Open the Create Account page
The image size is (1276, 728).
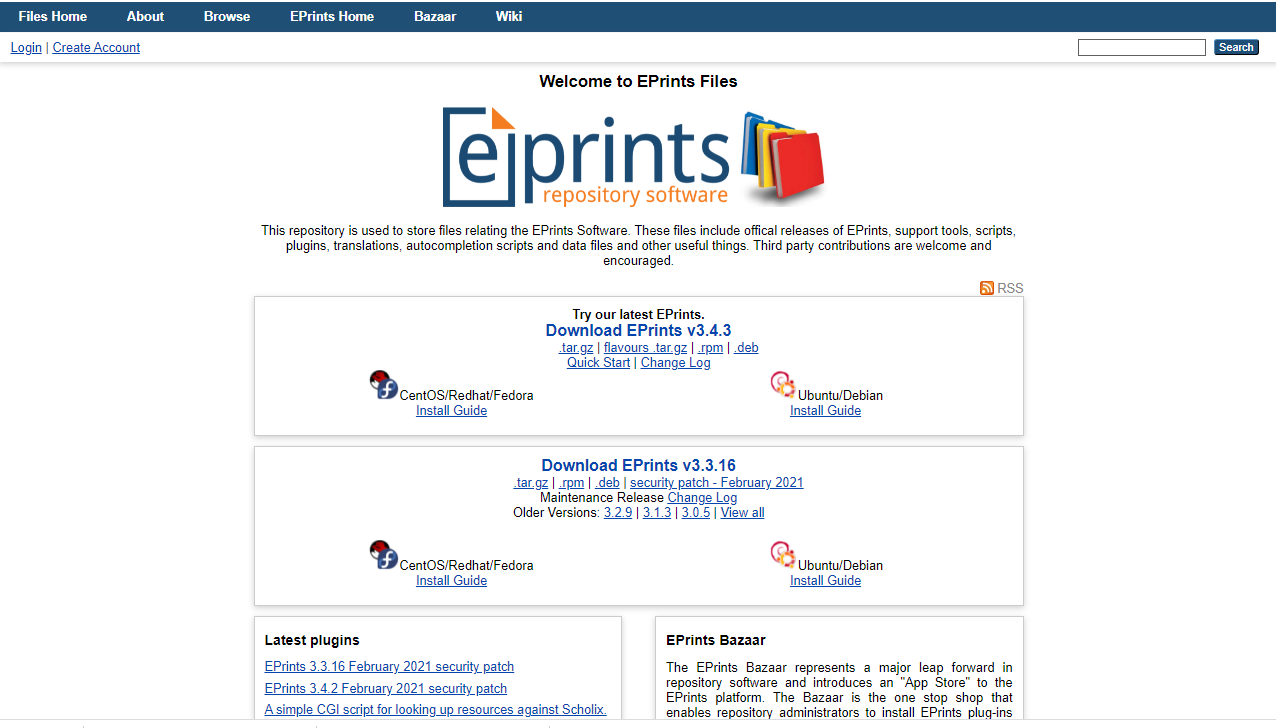coord(96,47)
